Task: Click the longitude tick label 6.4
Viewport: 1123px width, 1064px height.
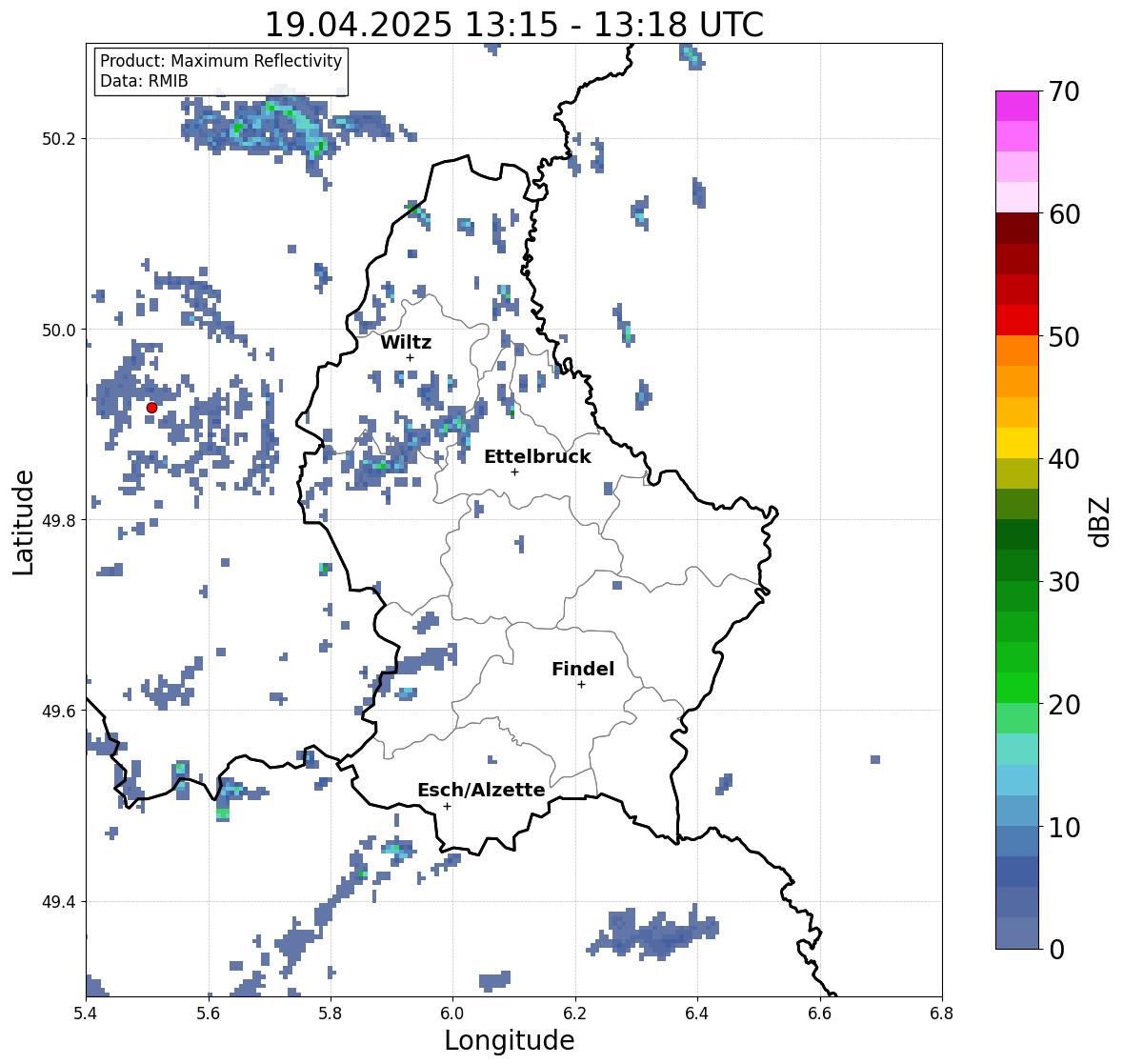Action: (x=697, y=1014)
